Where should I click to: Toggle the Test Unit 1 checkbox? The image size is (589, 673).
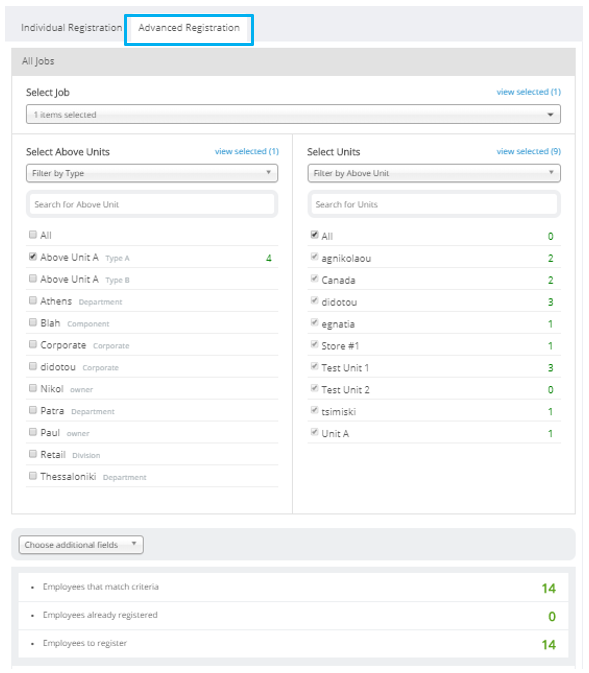click(x=314, y=366)
